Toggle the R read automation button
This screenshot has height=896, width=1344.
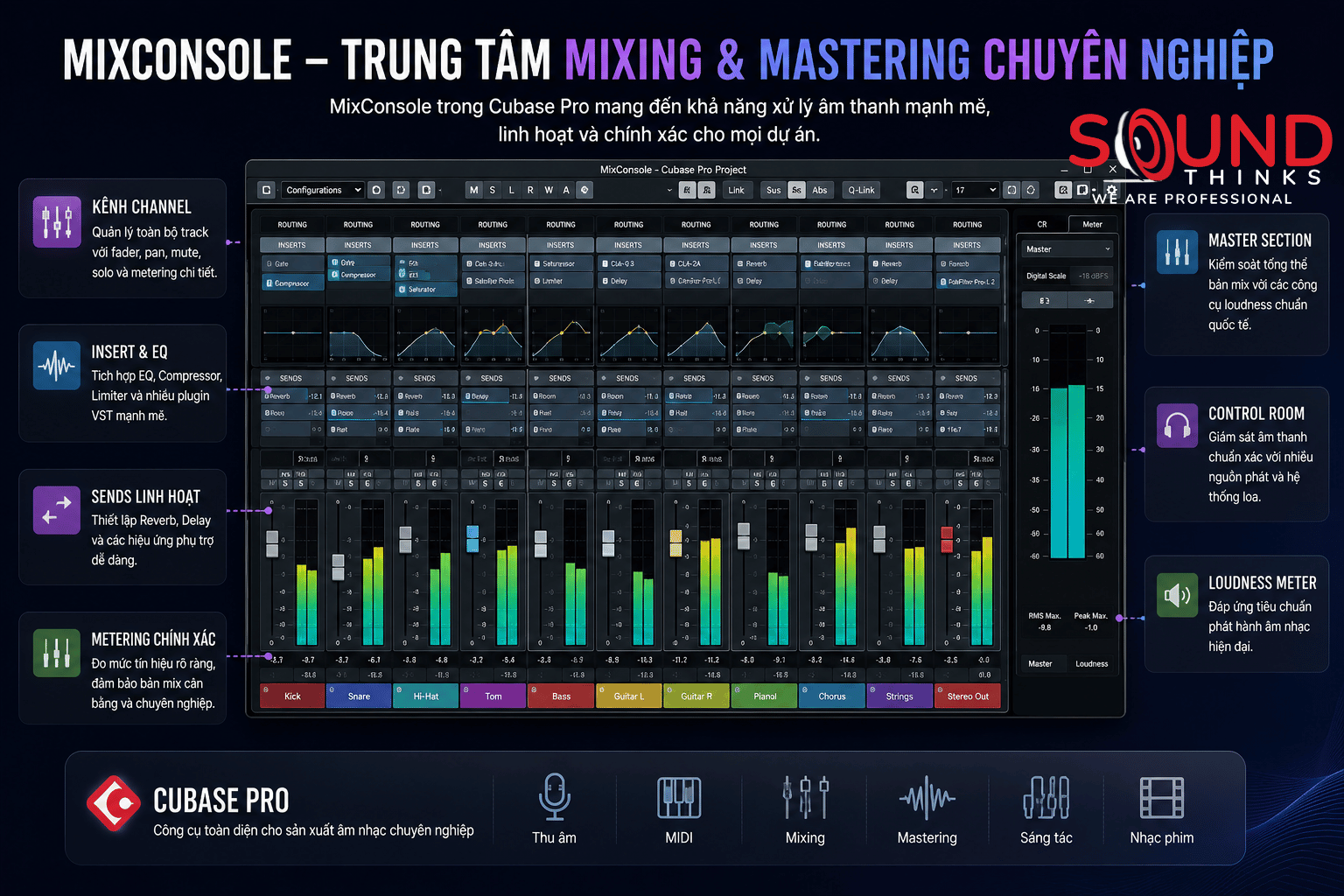pos(530,190)
